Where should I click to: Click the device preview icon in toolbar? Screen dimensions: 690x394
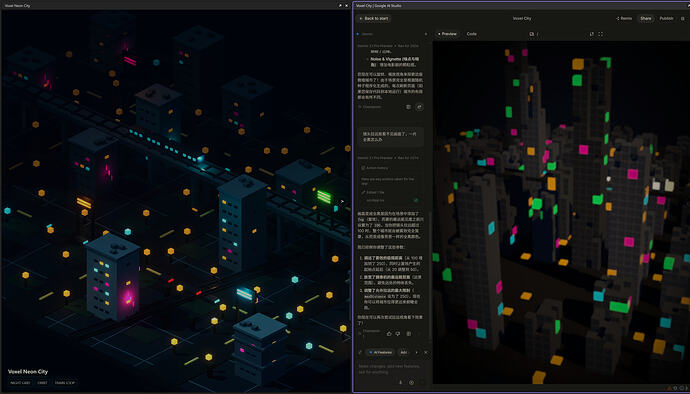[x=532, y=34]
